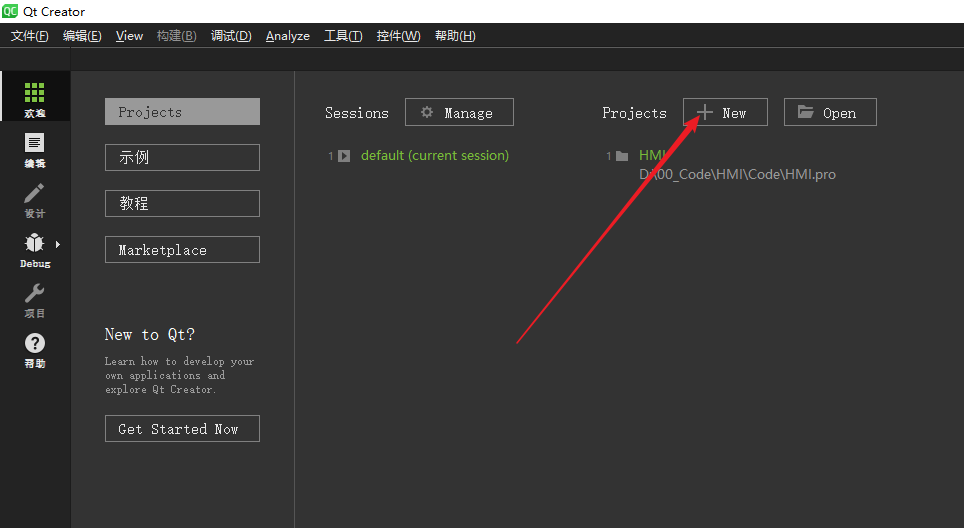Screen dimensions: 964x528
Task: Click the Sessions heading
Action: 357,113
